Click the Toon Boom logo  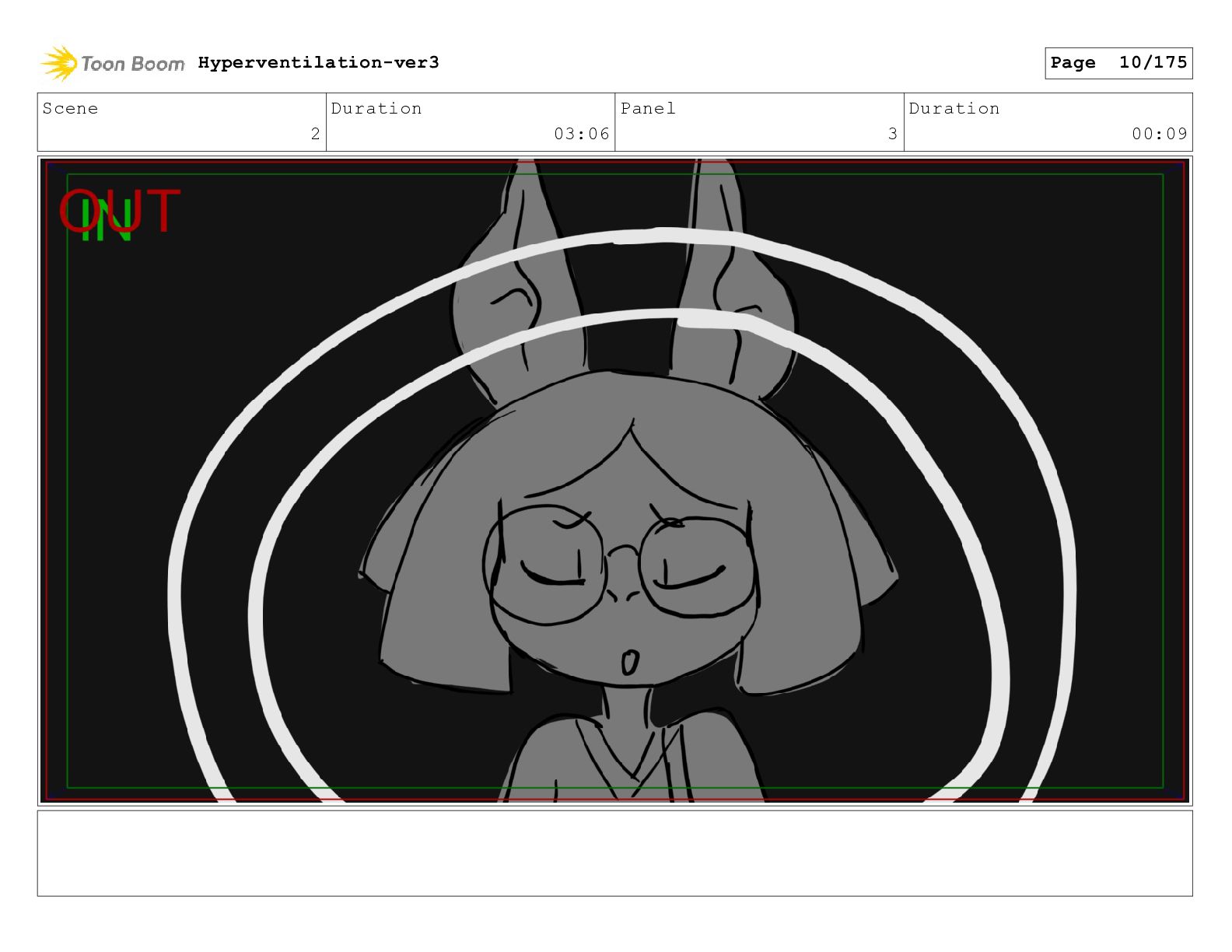[x=113, y=63]
